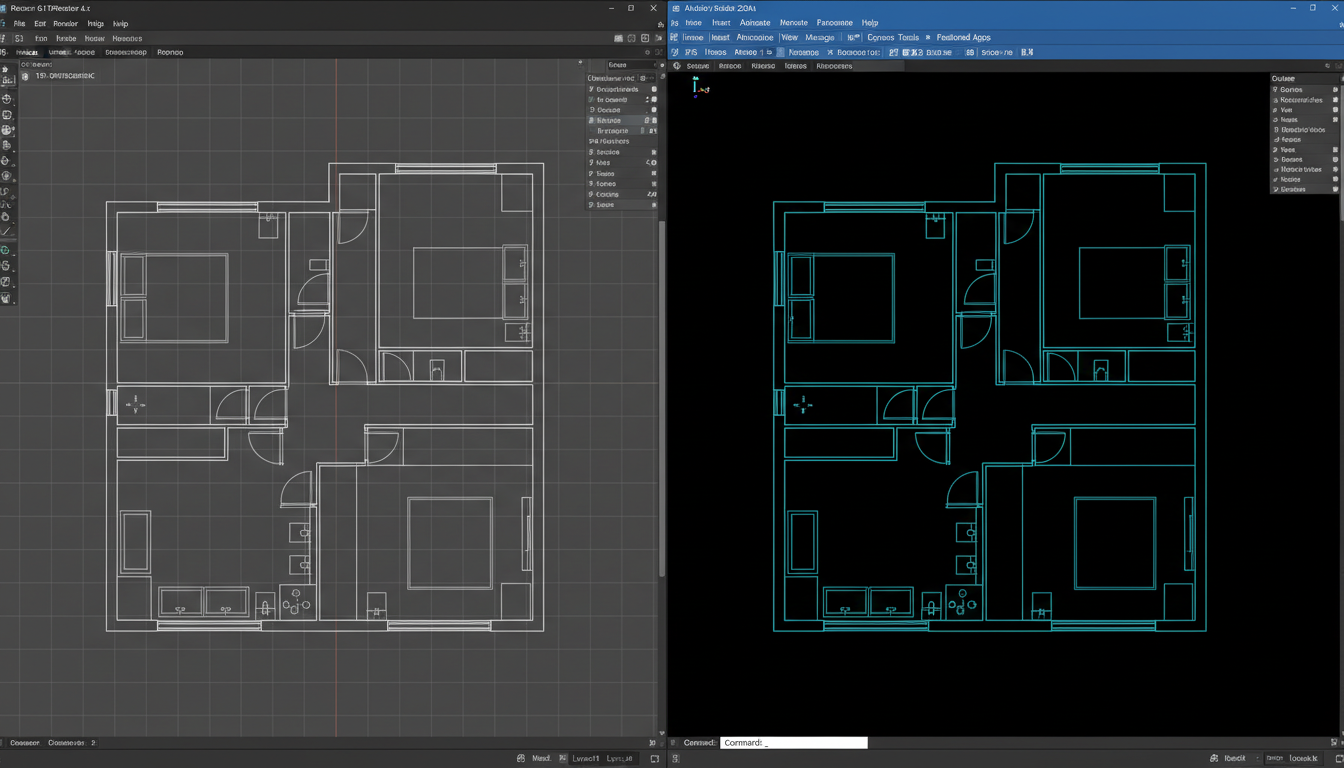Open the Annotate menu in the right CAD window
1344x768 pixels.
[754, 22]
